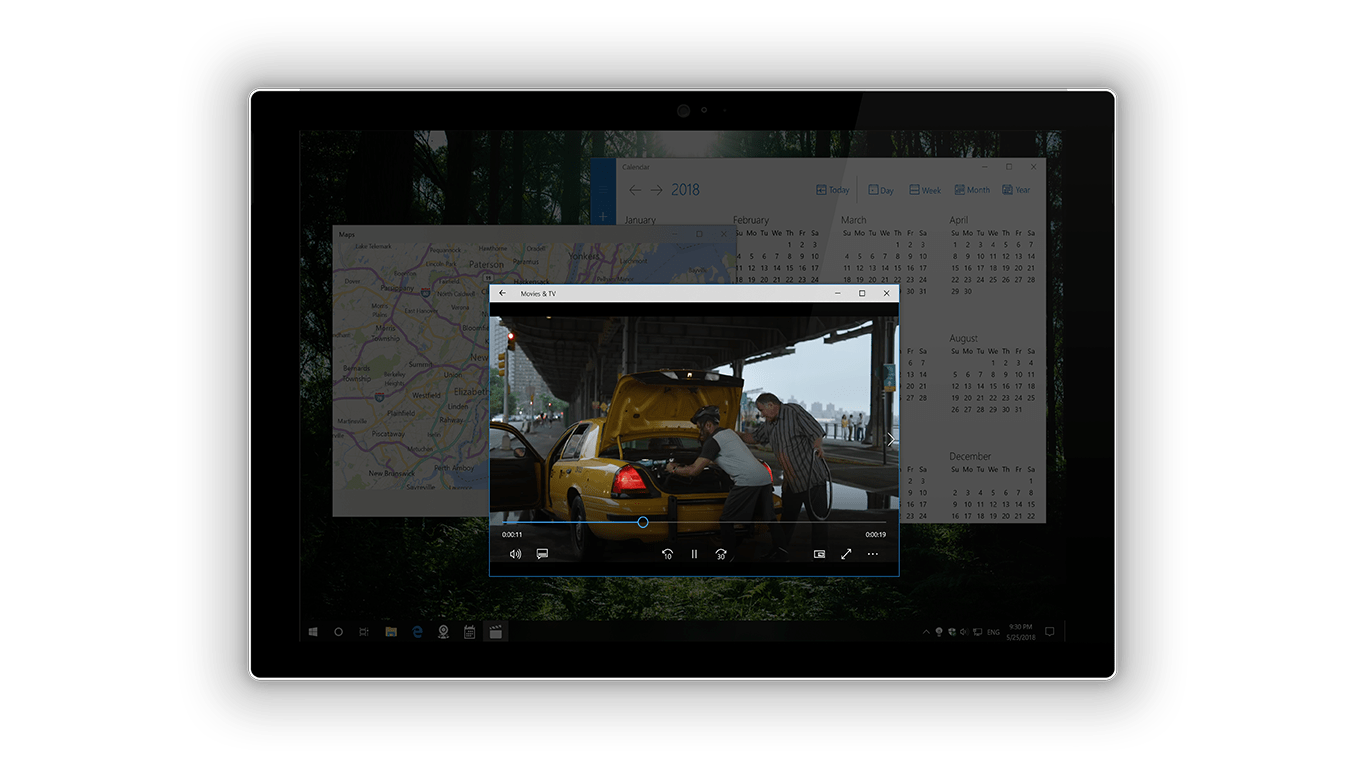Click the hamburger menu in Calendar sidebar
The image size is (1366, 768).
pos(603,190)
